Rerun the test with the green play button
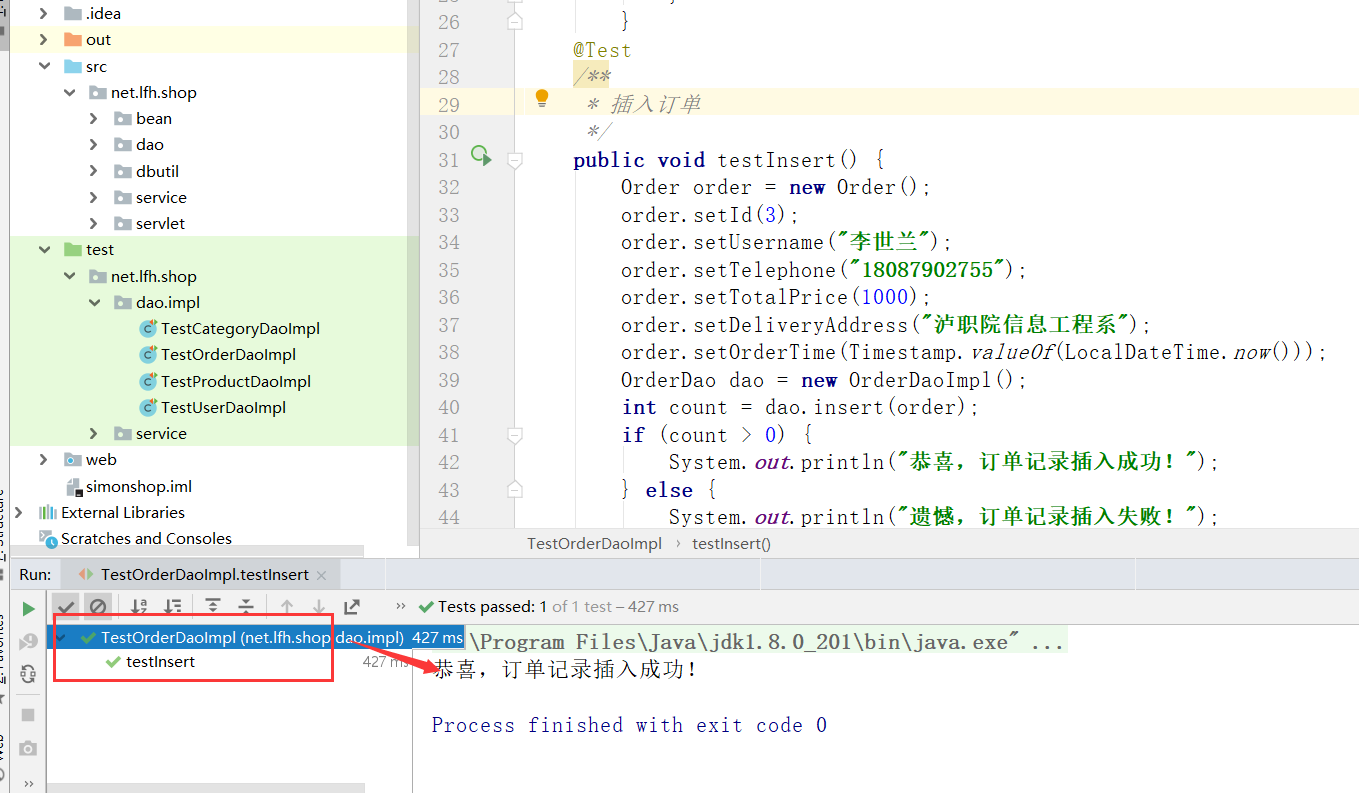Image resolution: width=1359 pixels, height=793 pixels. [28, 608]
